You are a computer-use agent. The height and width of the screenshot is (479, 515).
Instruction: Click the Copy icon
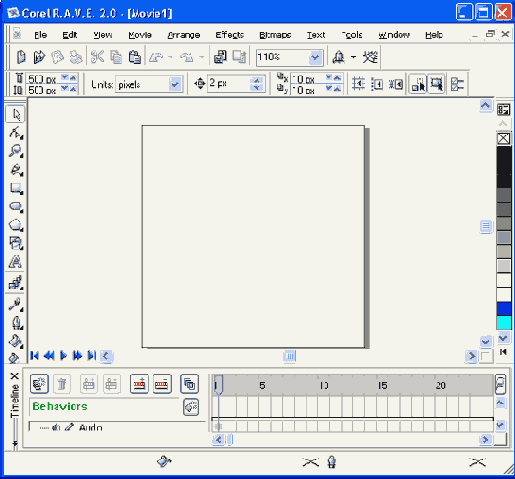116,57
